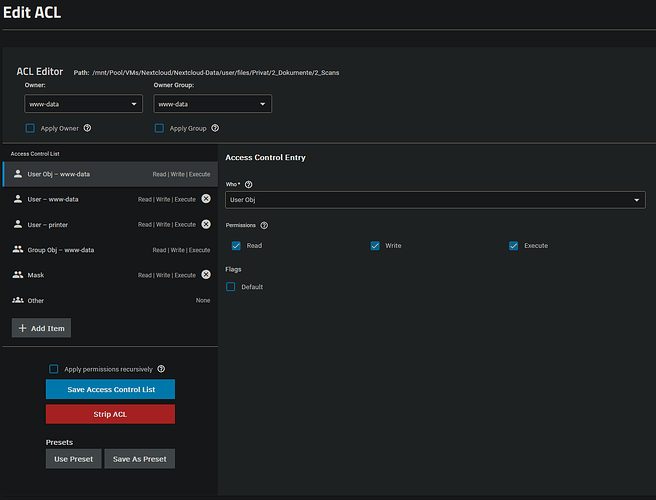The image size is (656, 500).
Task: Click the Presets label
Action: pyautogui.click(x=59, y=443)
